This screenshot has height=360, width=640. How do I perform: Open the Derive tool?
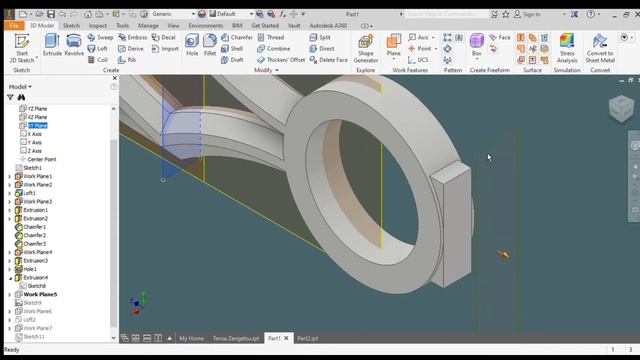click(x=131, y=49)
